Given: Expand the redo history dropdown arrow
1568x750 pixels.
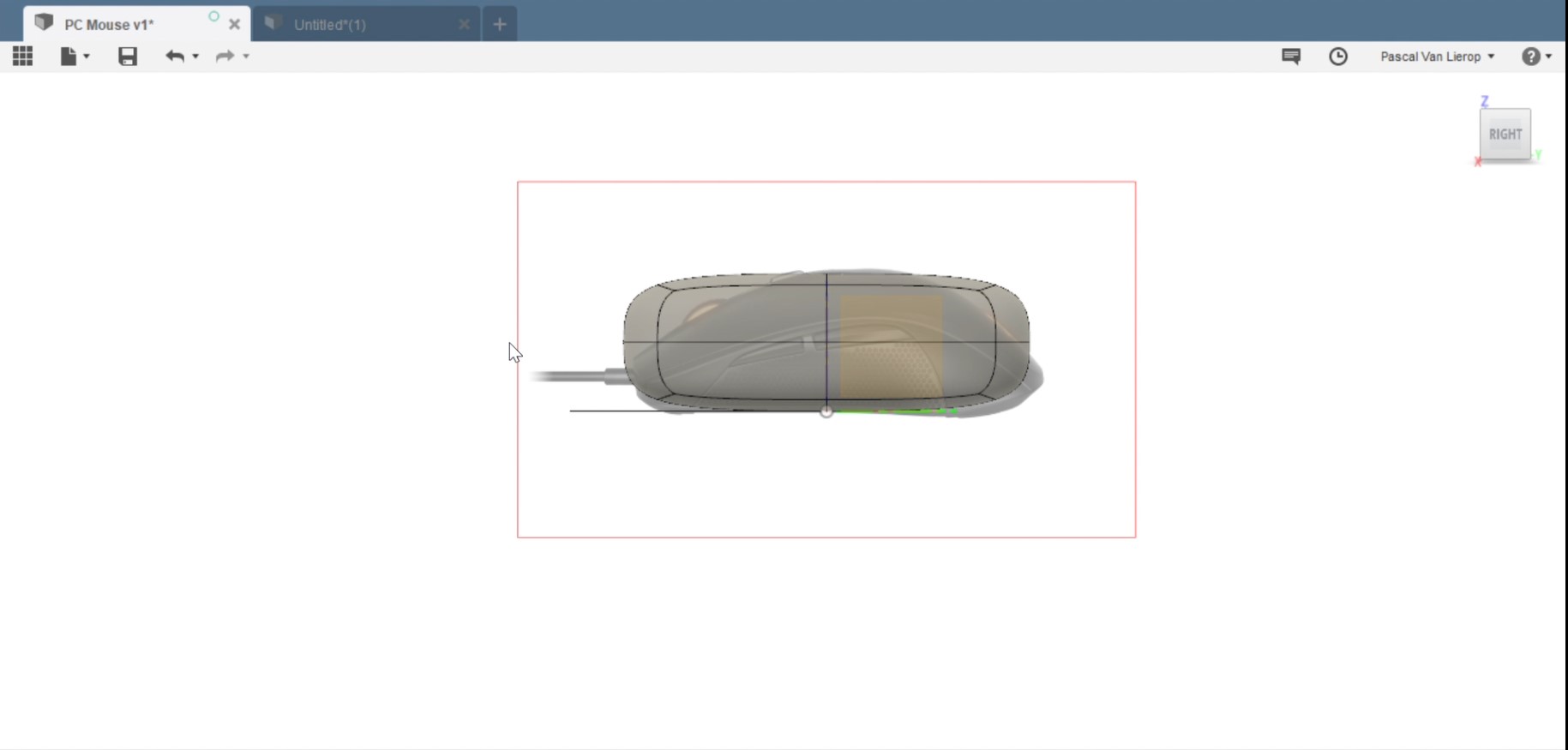Looking at the screenshot, I should point(246,57).
